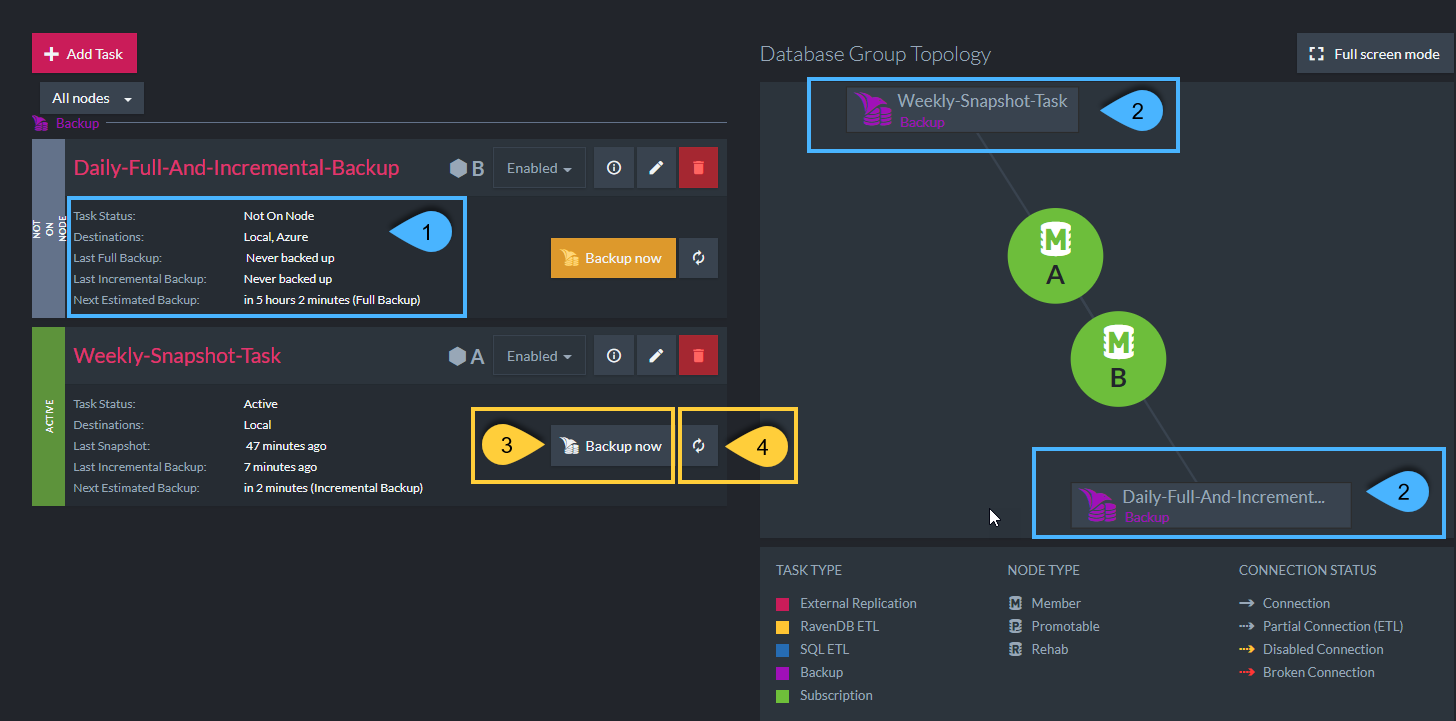Click the RavenDB ETL legend color swatch
1456x721 pixels.
pyautogui.click(x=783, y=626)
